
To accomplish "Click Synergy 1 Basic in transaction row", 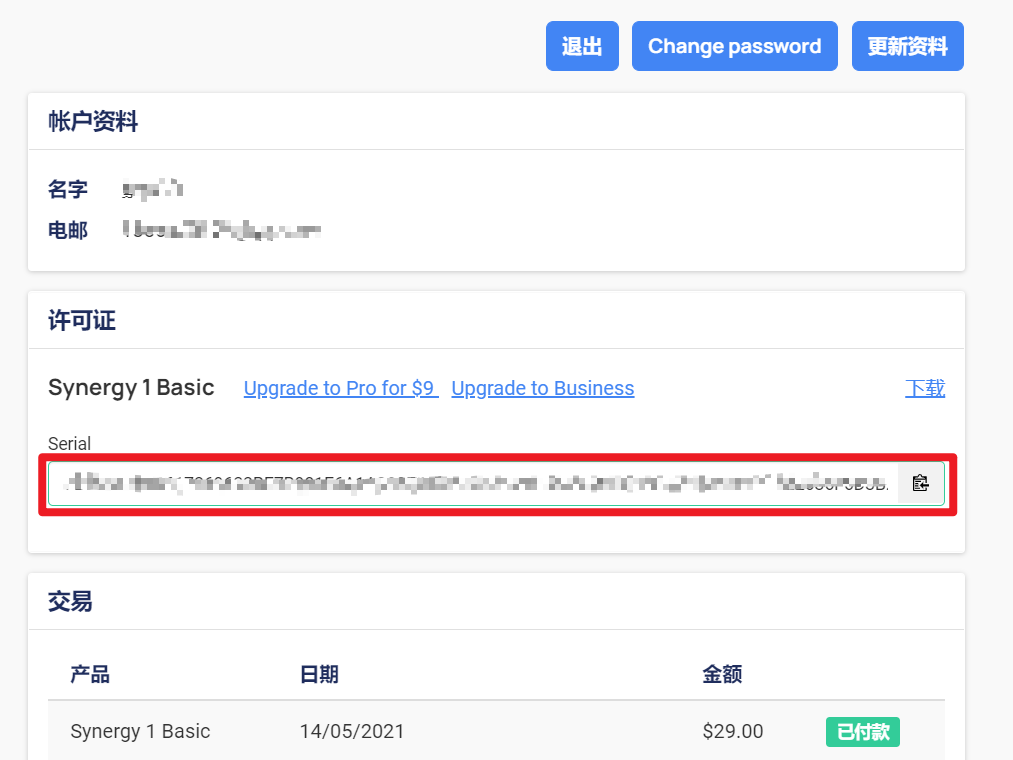I will [x=140, y=731].
